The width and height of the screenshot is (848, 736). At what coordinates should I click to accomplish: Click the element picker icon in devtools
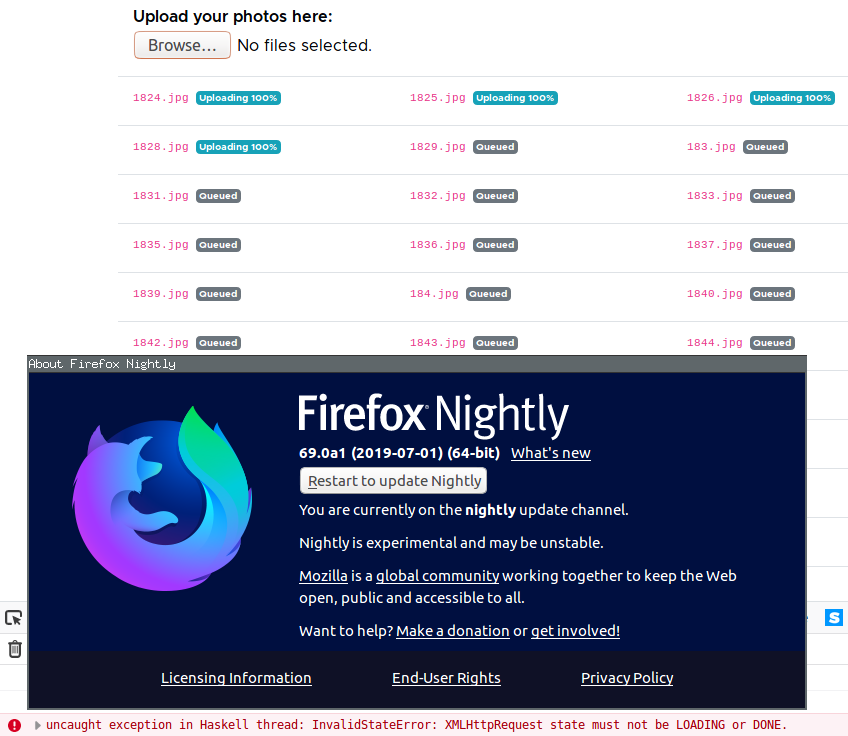pos(14,618)
